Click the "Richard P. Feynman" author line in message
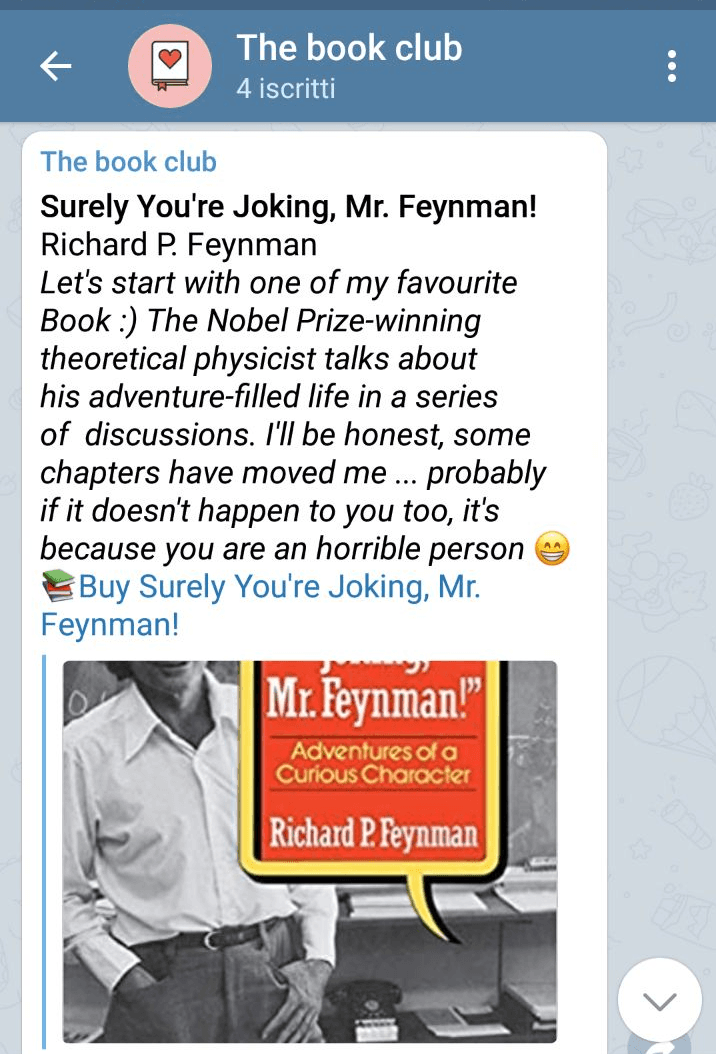Image resolution: width=716 pixels, height=1054 pixels. click(178, 245)
